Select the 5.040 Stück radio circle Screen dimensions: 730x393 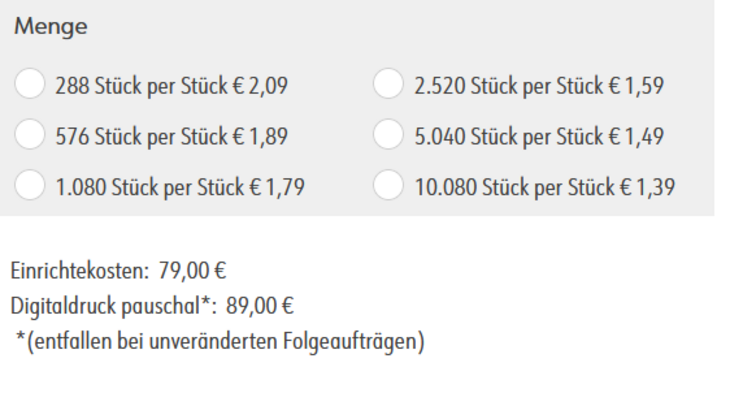coord(388,134)
